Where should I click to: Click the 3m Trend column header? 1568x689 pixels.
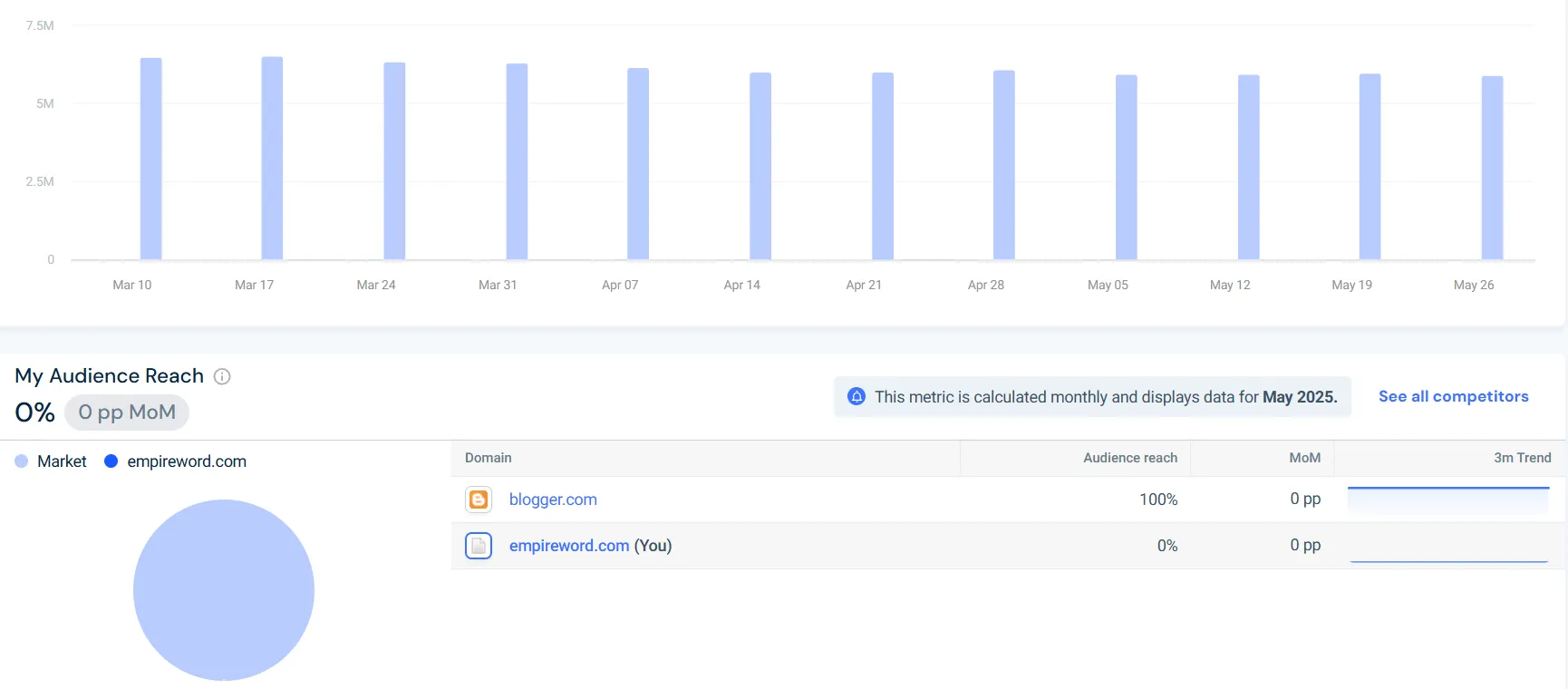1522,458
